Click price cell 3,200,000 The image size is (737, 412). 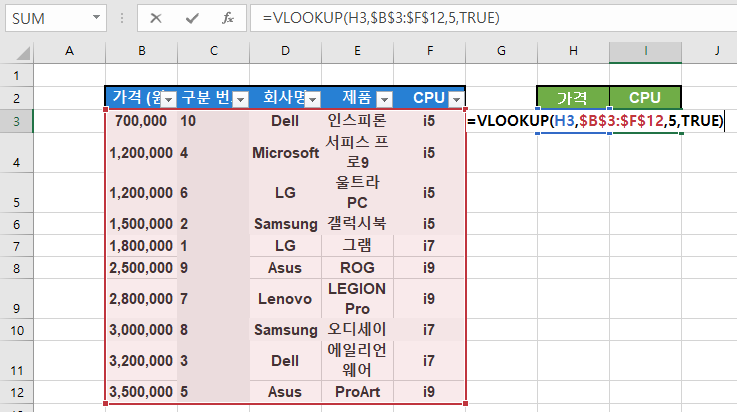141,361
